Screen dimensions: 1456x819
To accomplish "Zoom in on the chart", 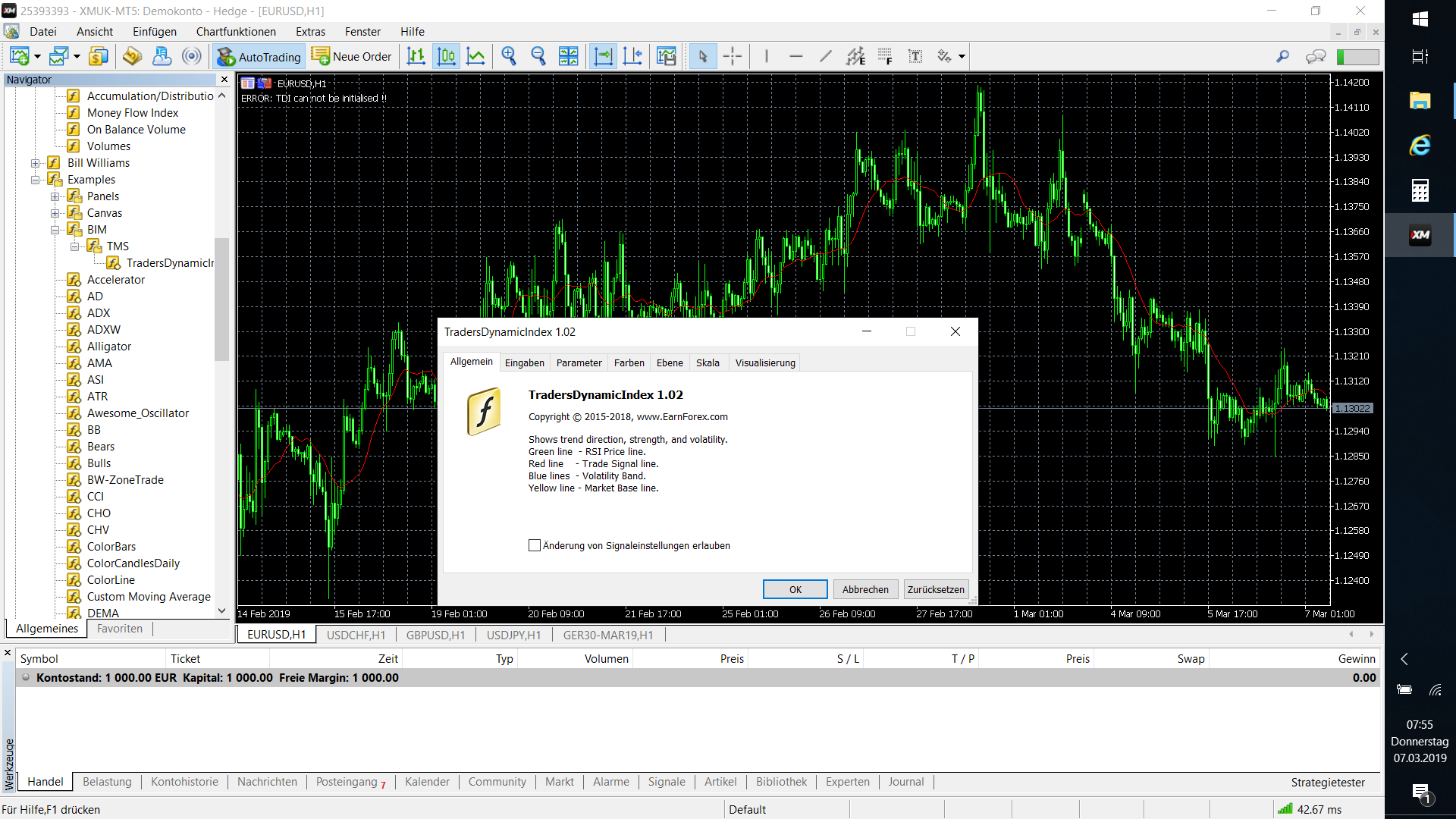I will click(509, 56).
